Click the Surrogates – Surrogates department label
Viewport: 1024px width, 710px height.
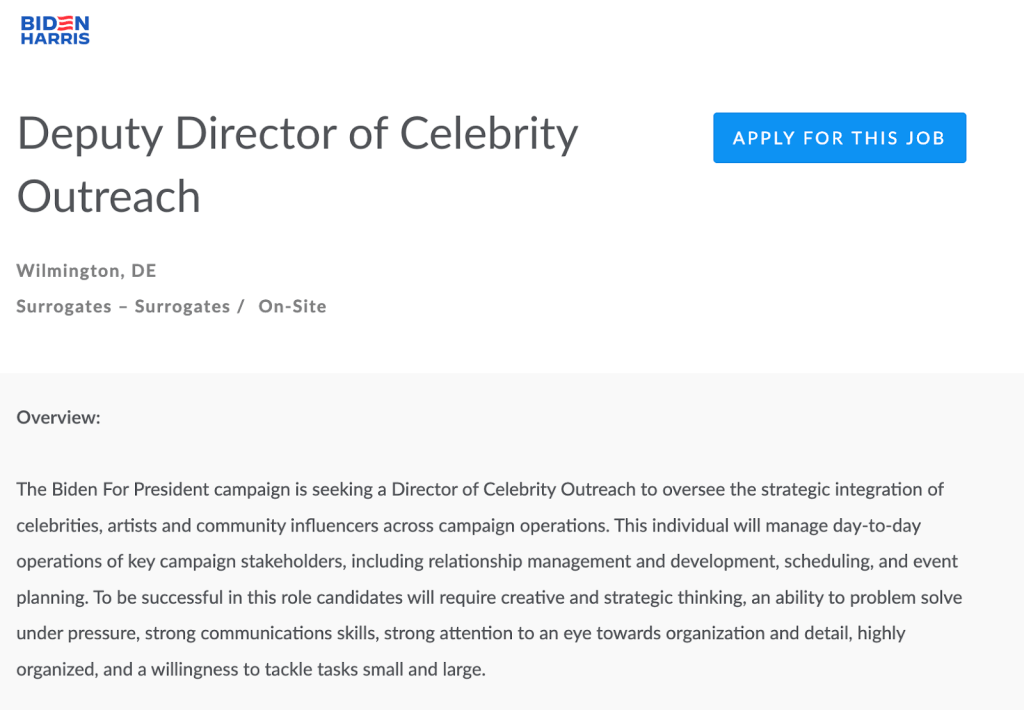(123, 307)
